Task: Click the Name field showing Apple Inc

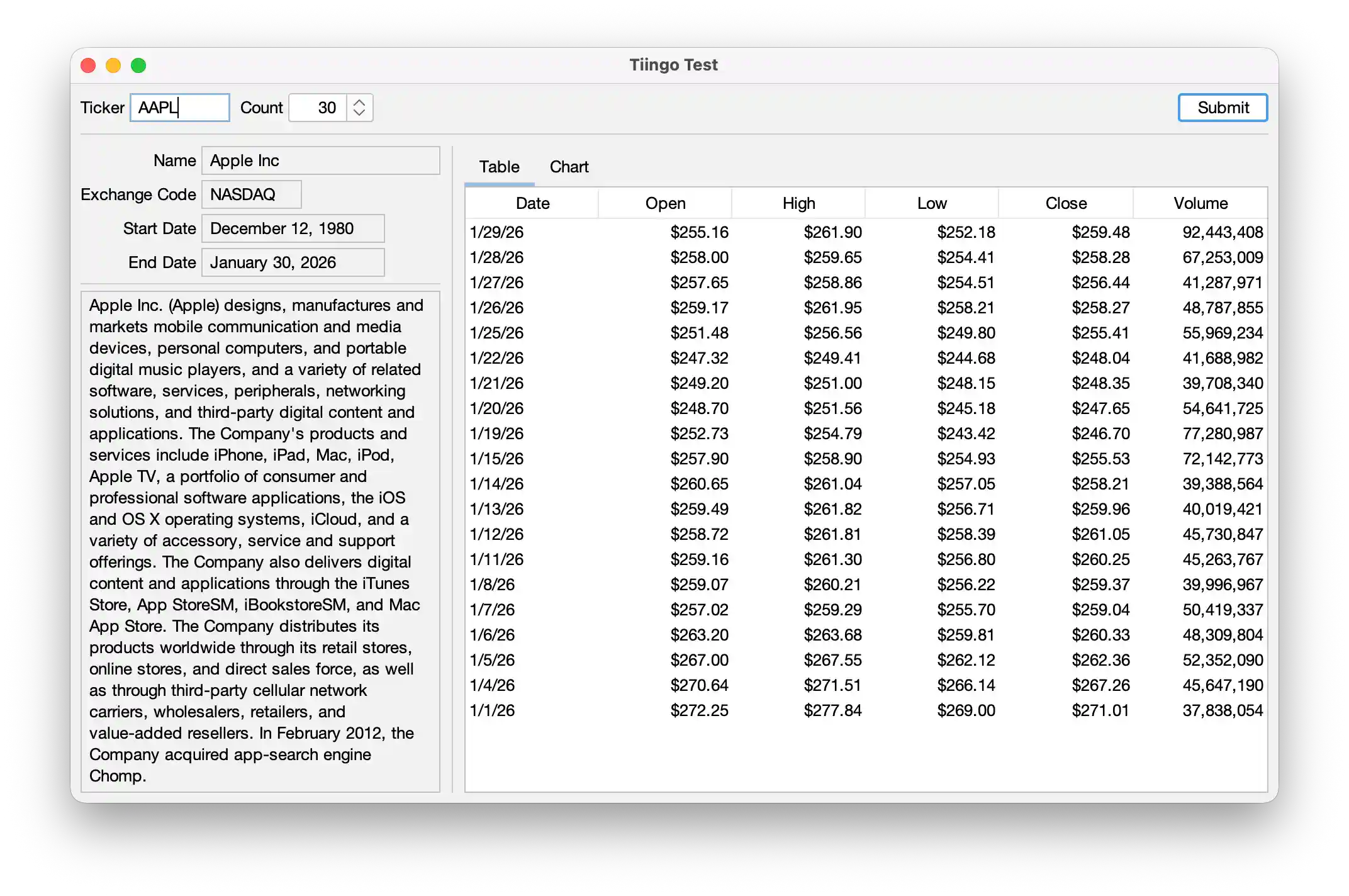Action: tap(320, 160)
